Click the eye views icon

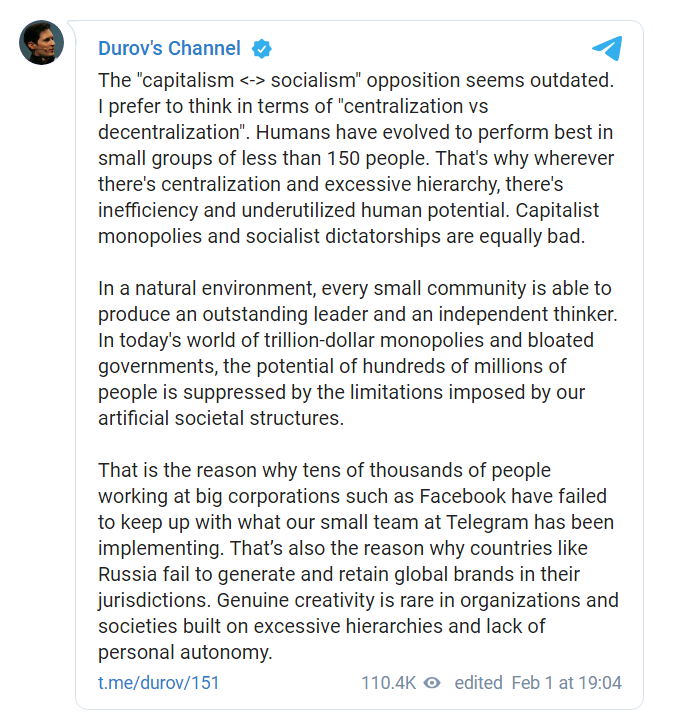(432, 683)
